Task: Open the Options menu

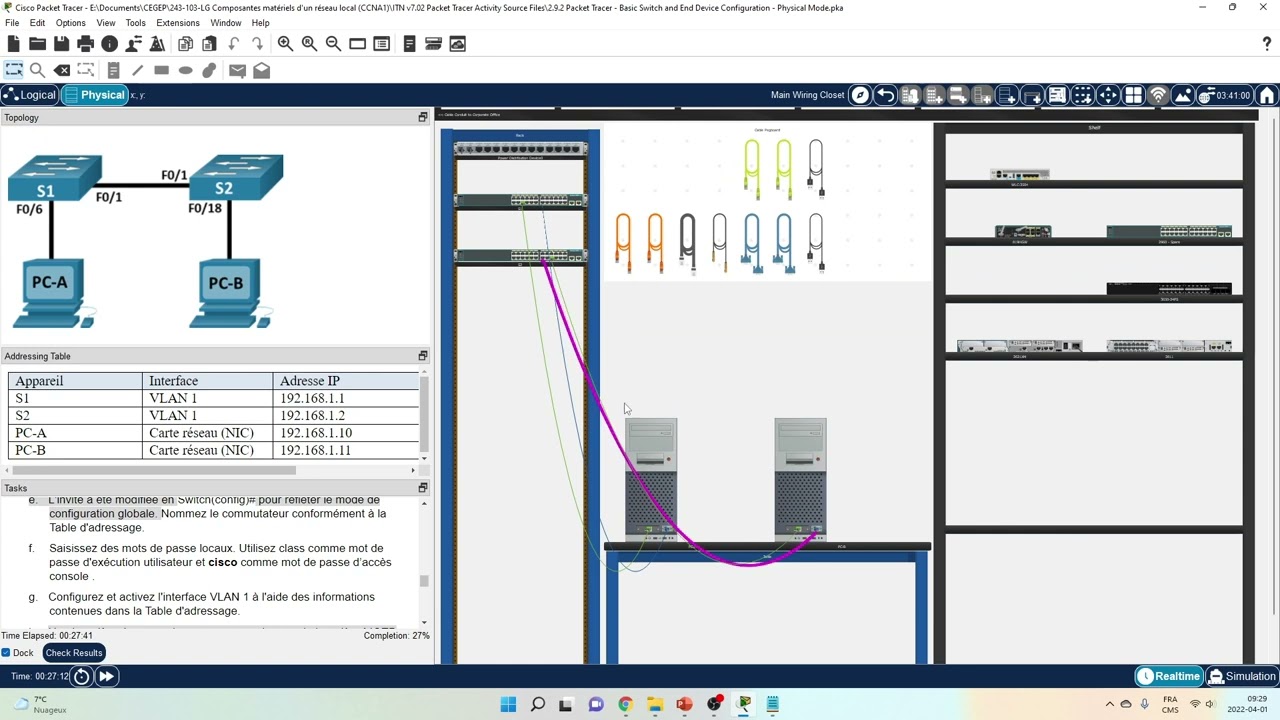Action: click(70, 23)
